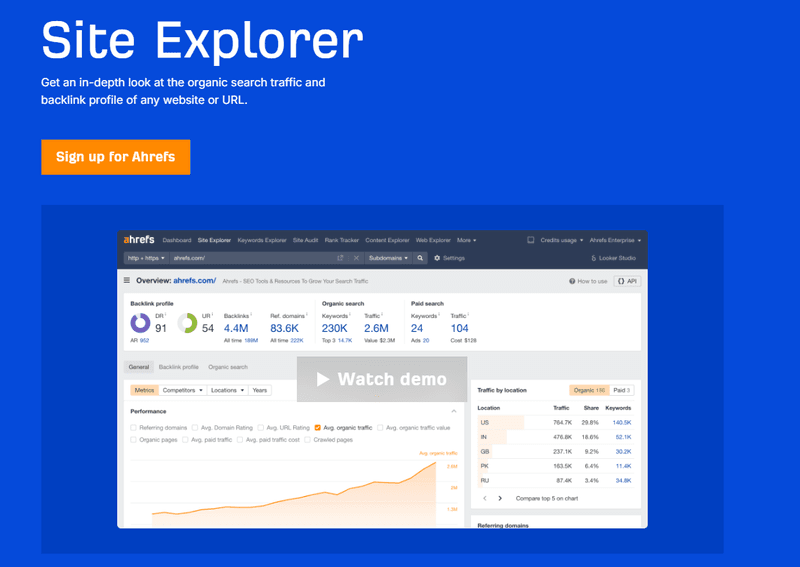Click the 230K organic Keywords value
The width and height of the screenshot is (800, 567).
pyautogui.click(x=334, y=328)
